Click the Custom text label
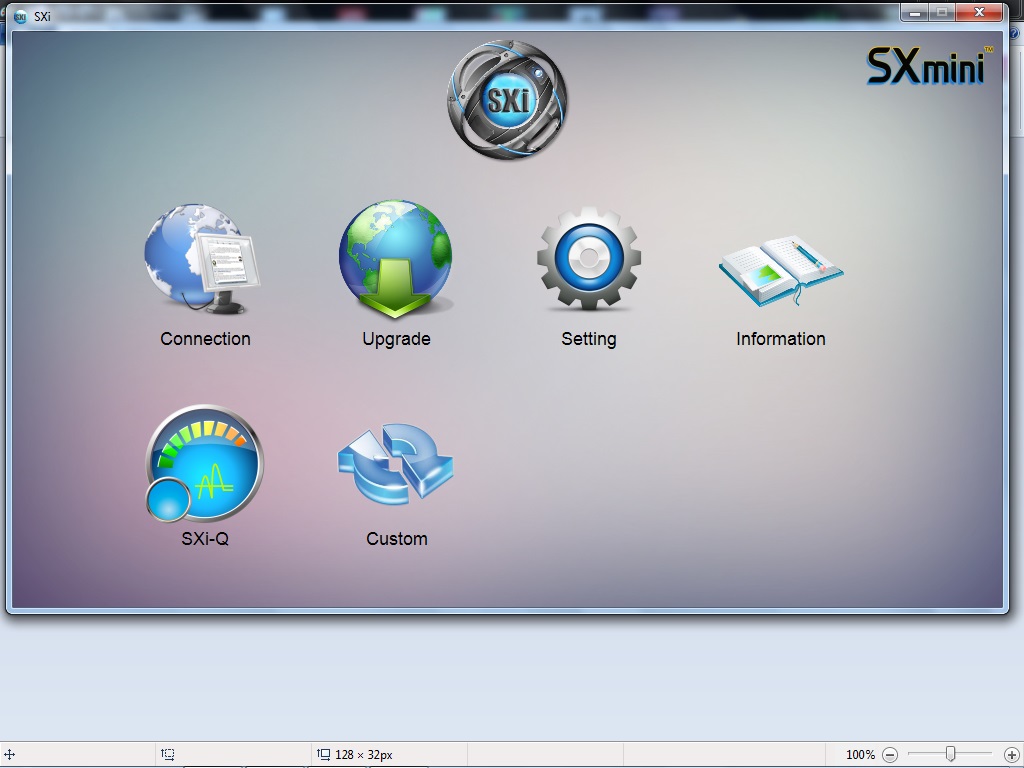This screenshot has width=1024, height=768. (x=396, y=539)
